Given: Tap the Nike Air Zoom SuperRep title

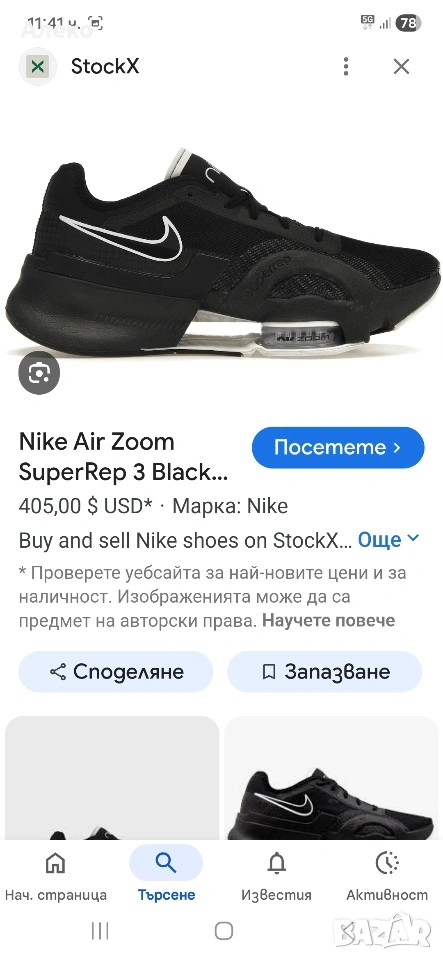Looking at the screenshot, I should 123,456.
